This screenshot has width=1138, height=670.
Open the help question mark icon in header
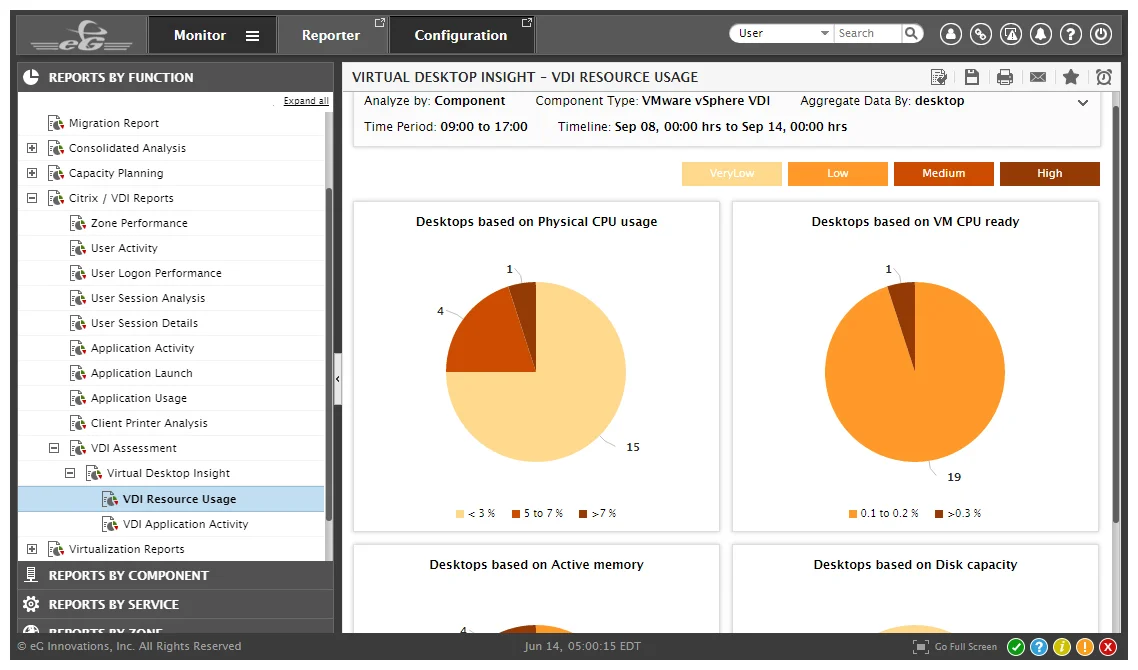(1071, 33)
